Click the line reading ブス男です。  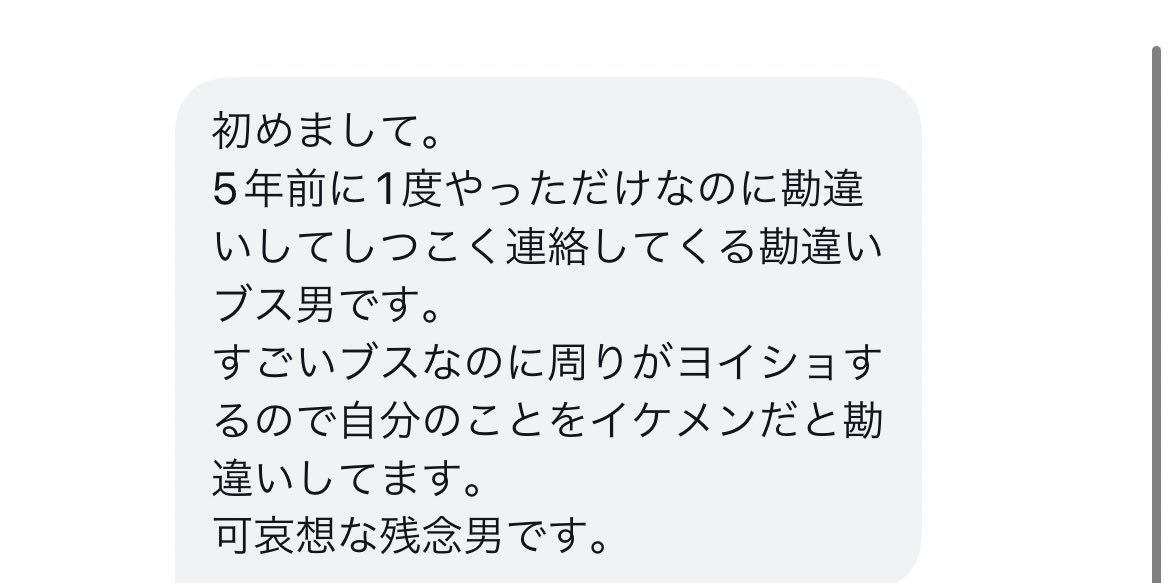pyautogui.click(x=329, y=304)
